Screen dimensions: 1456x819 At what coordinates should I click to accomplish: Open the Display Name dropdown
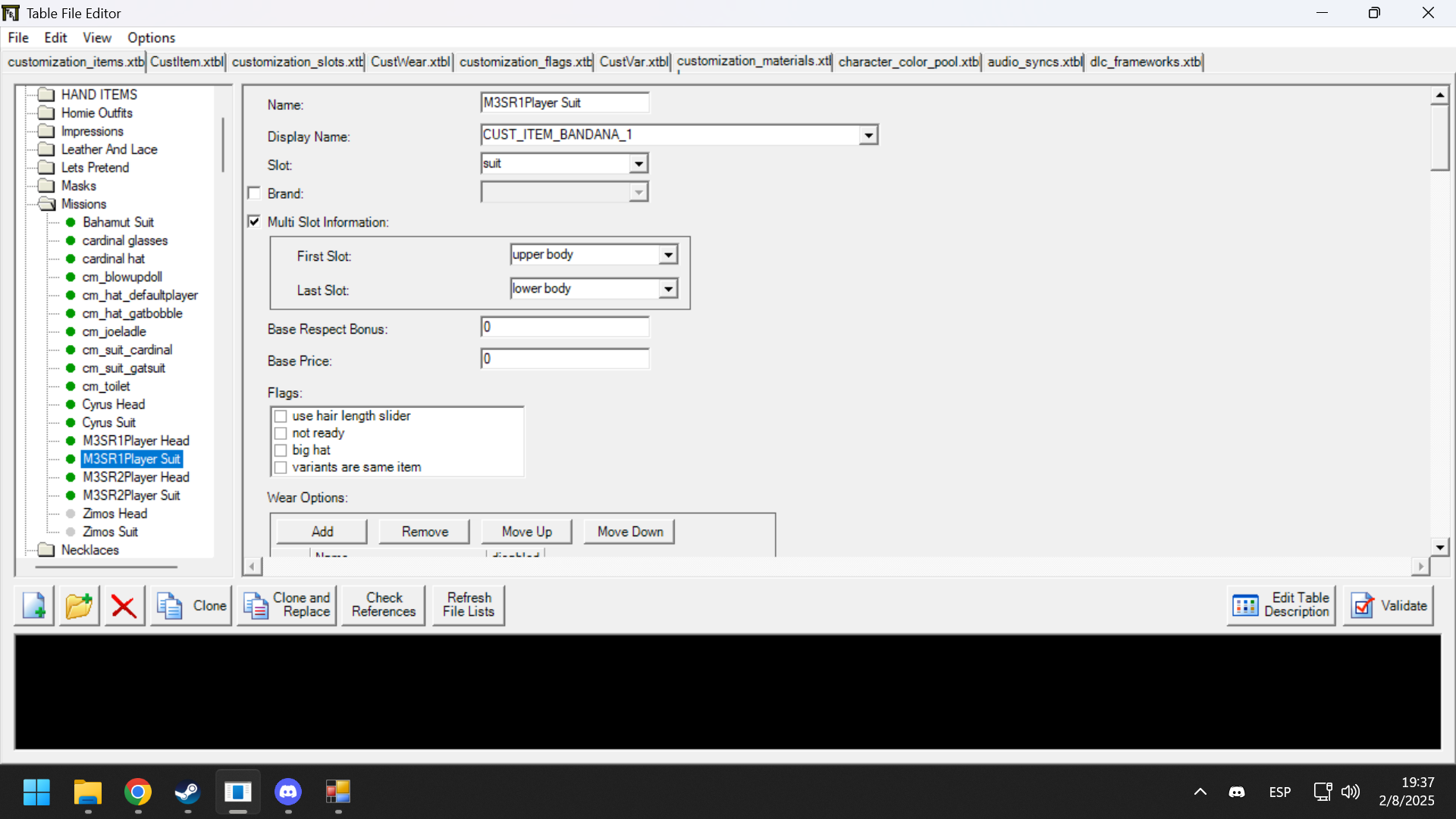click(x=868, y=135)
